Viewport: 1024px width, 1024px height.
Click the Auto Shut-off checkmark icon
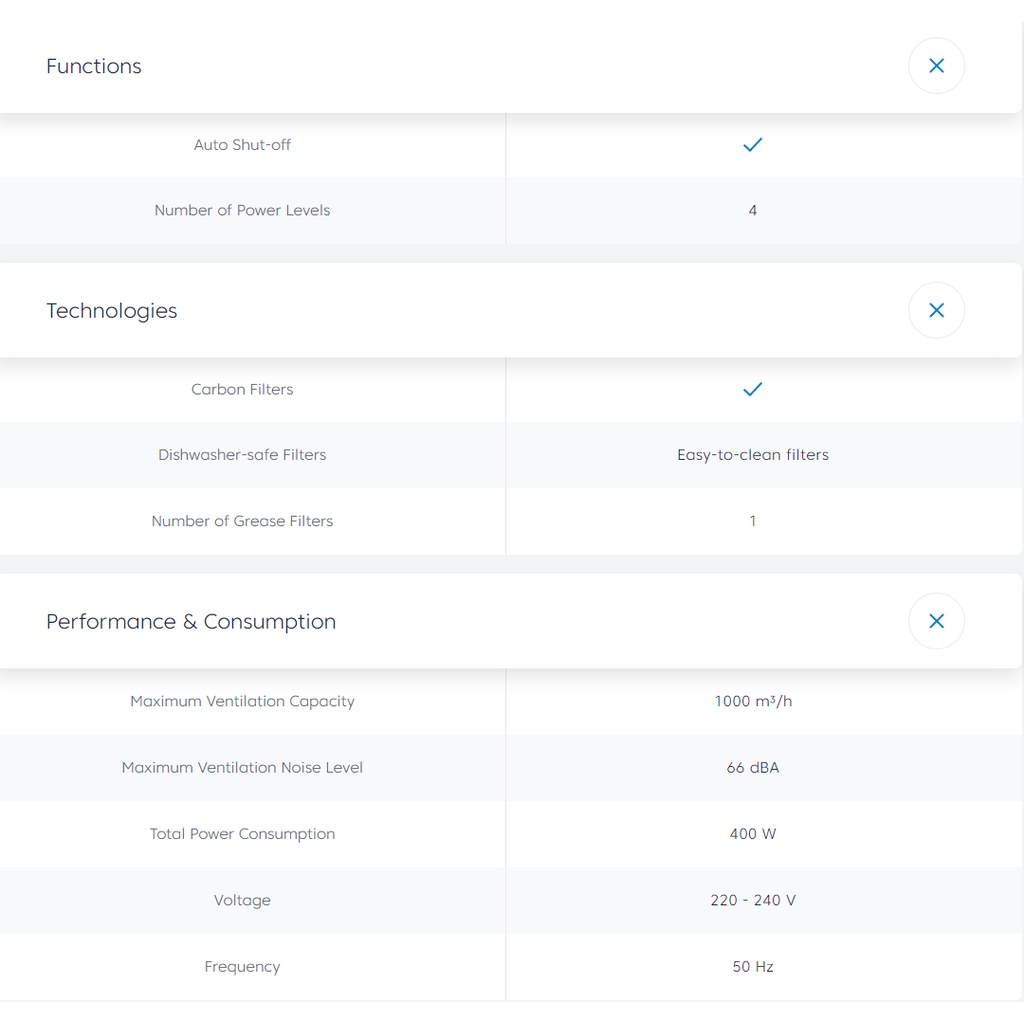[753, 145]
